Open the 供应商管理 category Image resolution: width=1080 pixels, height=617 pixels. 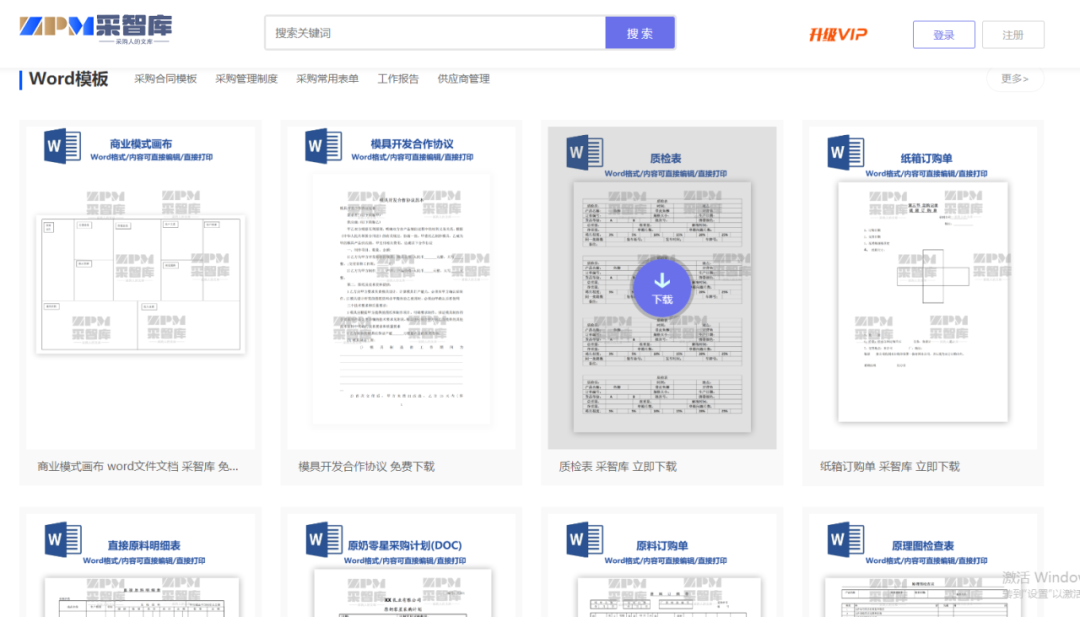click(464, 79)
